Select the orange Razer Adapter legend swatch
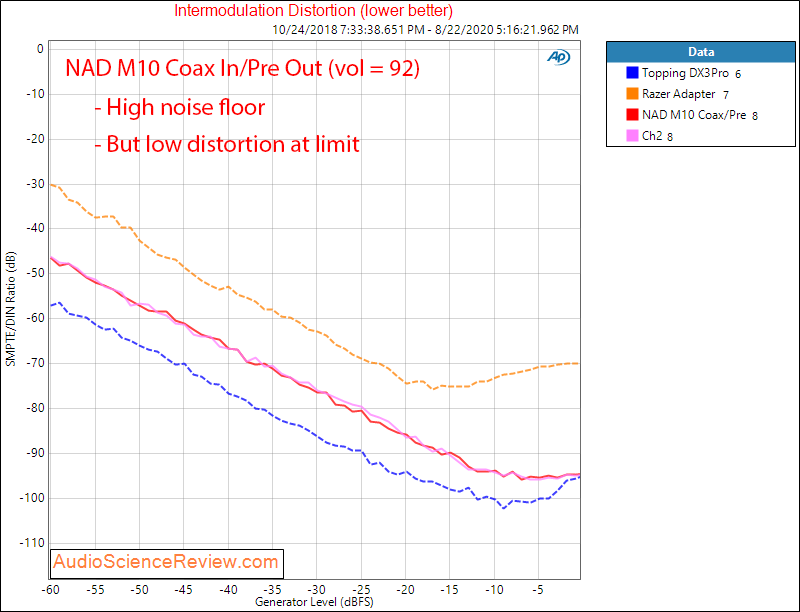The height and width of the screenshot is (612, 800). click(x=632, y=94)
